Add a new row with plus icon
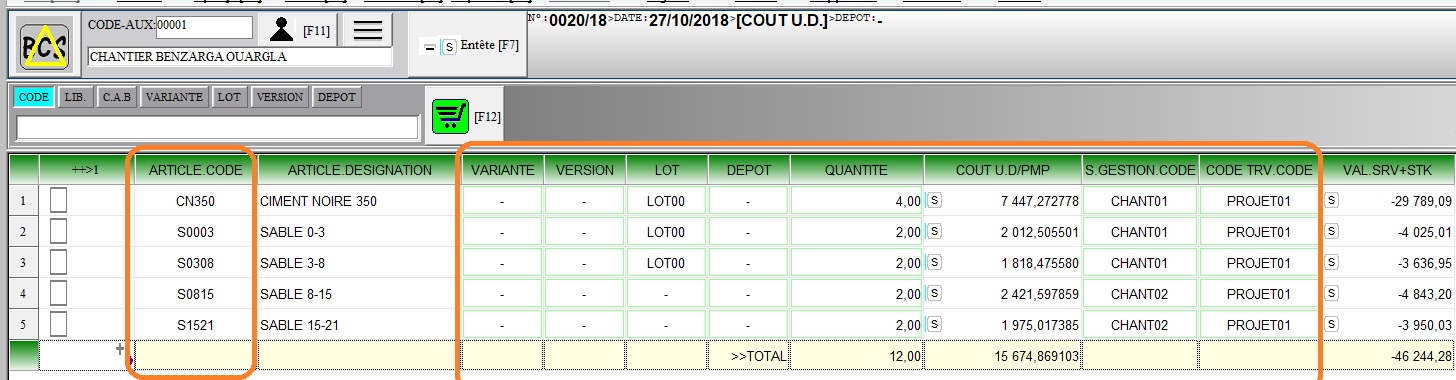 [x=120, y=349]
